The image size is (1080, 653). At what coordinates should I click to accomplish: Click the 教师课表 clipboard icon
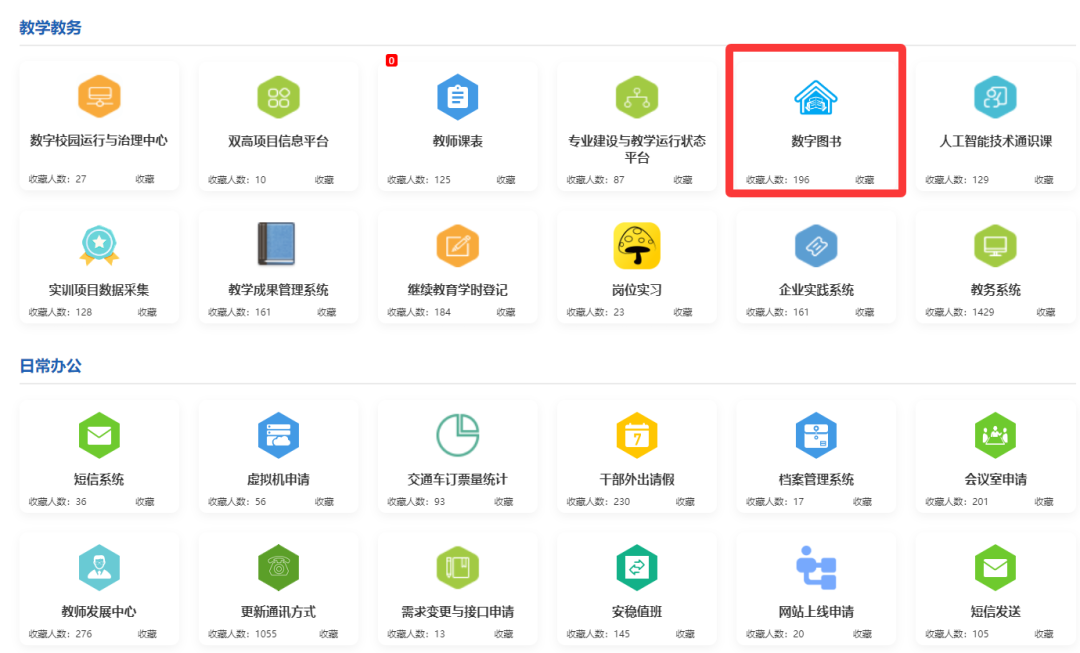(457, 97)
